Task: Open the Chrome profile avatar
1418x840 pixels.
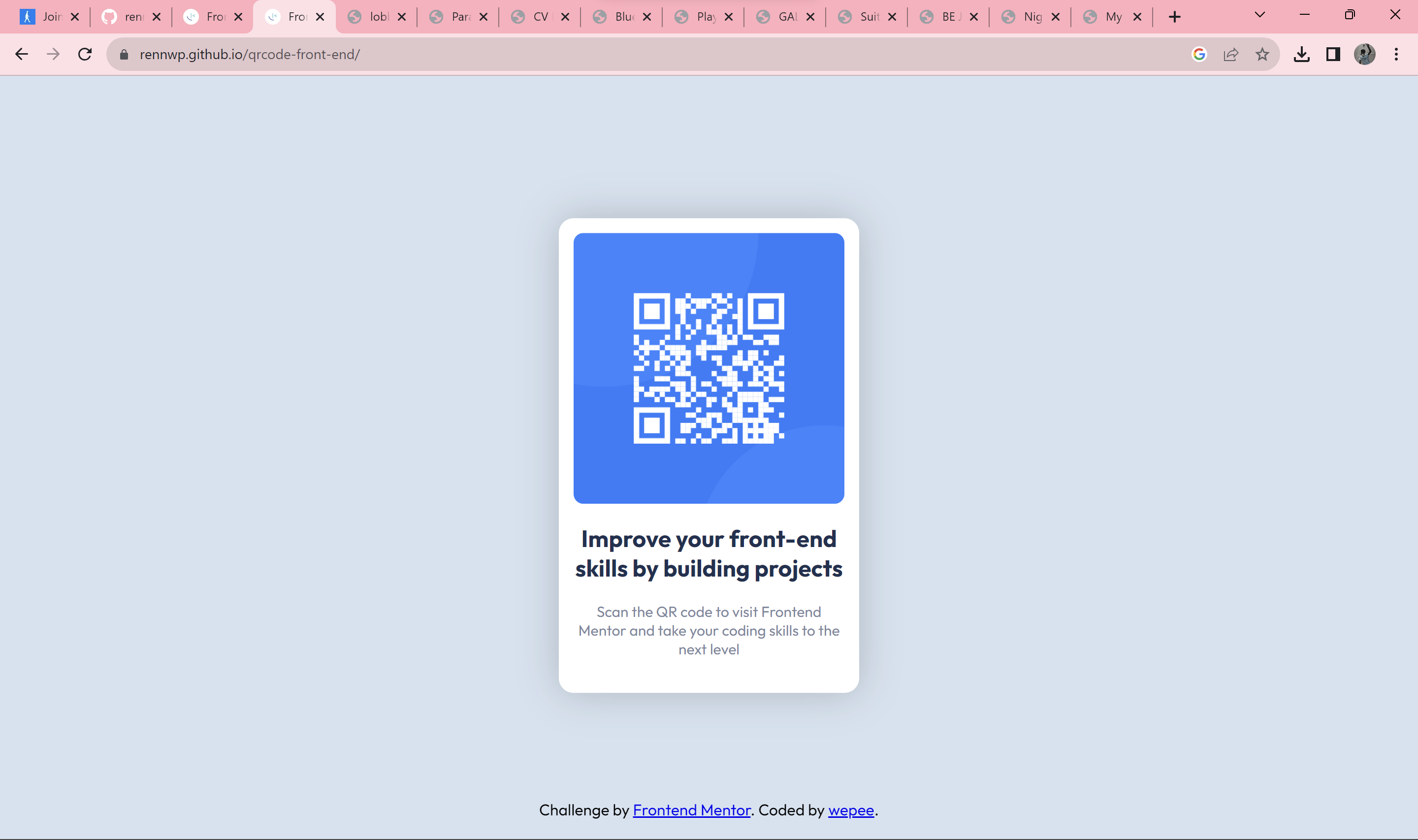Action: point(1364,54)
